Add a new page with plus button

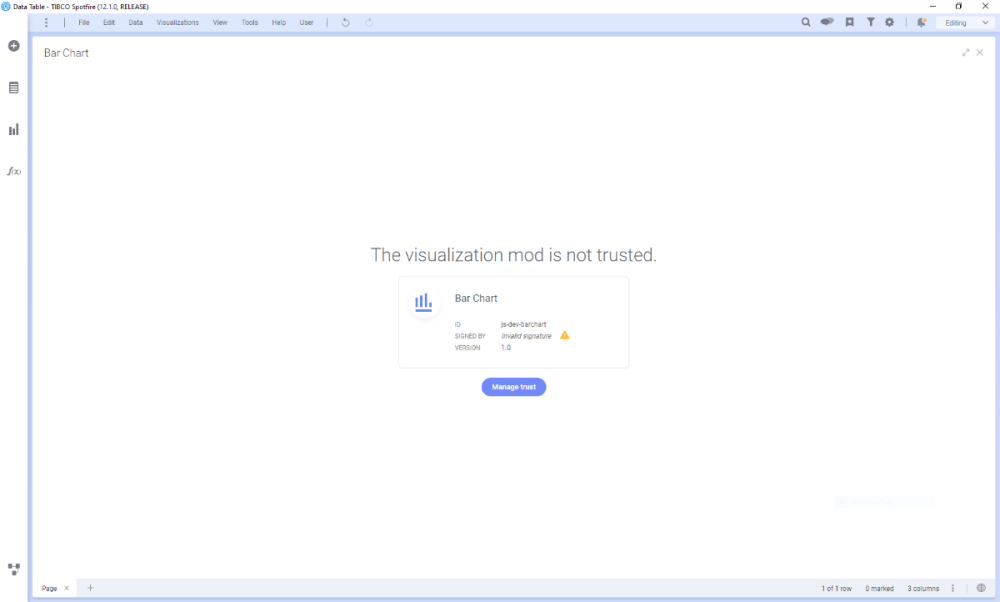pyautogui.click(x=91, y=588)
